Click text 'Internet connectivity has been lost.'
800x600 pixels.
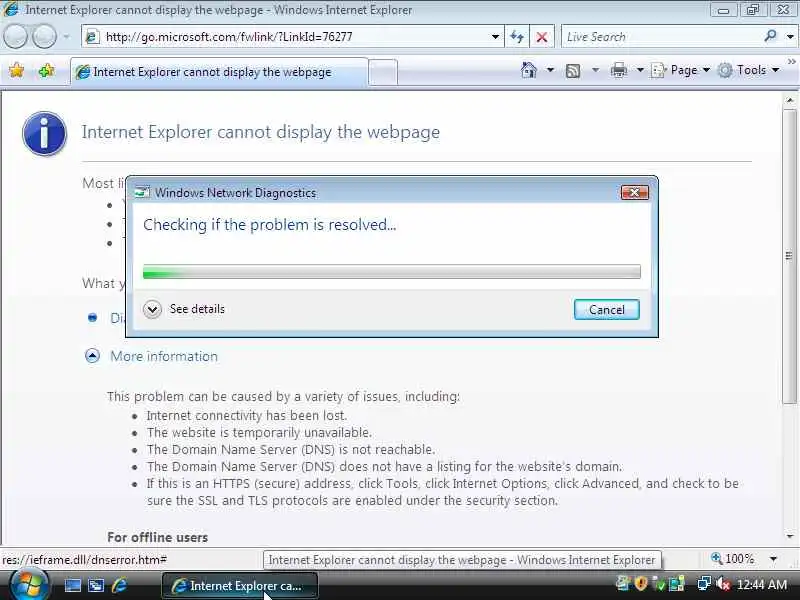246,416
